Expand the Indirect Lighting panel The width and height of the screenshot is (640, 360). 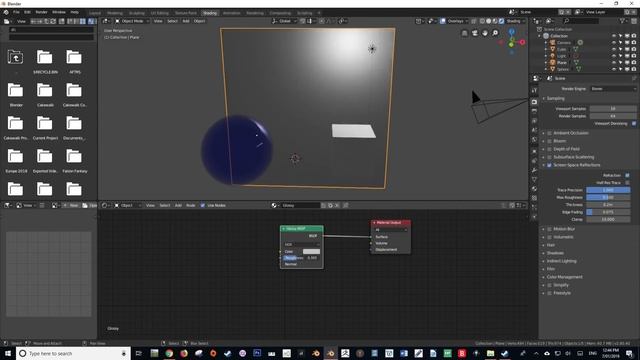(x=561, y=261)
